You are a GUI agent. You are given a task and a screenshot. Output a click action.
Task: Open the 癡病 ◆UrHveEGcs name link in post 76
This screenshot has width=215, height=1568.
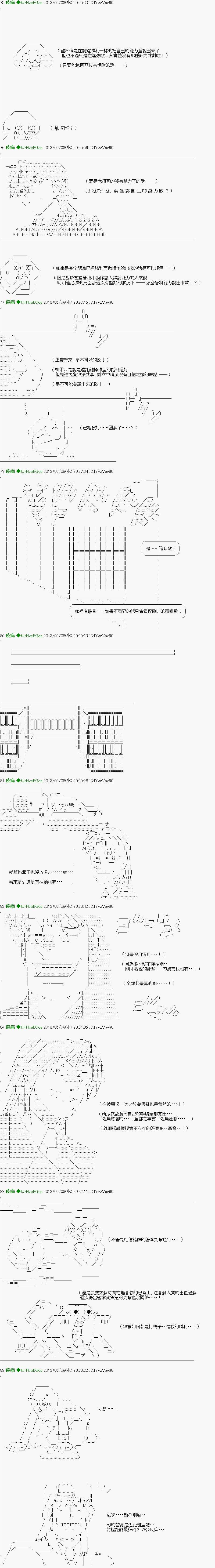point(24,148)
